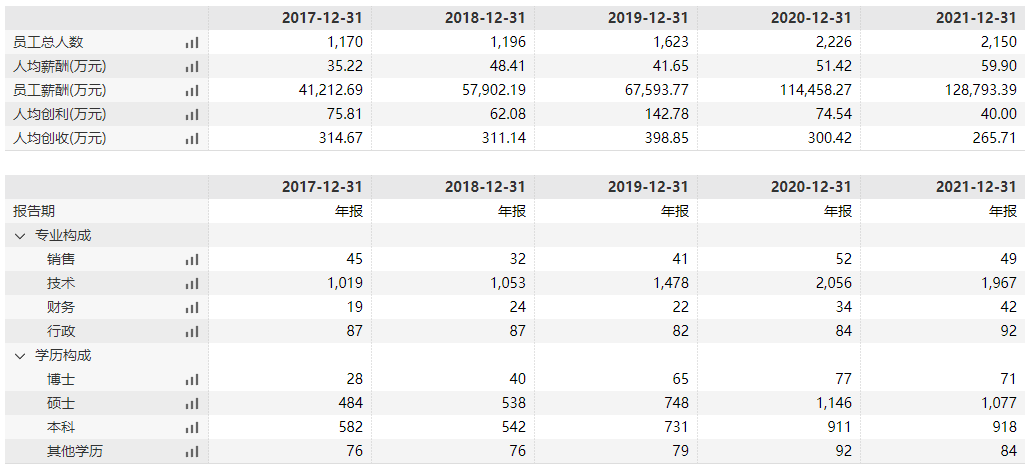Image resolution: width=1033 pixels, height=472 pixels.
Task: Select the 报告期 row label
Action: click(x=34, y=211)
